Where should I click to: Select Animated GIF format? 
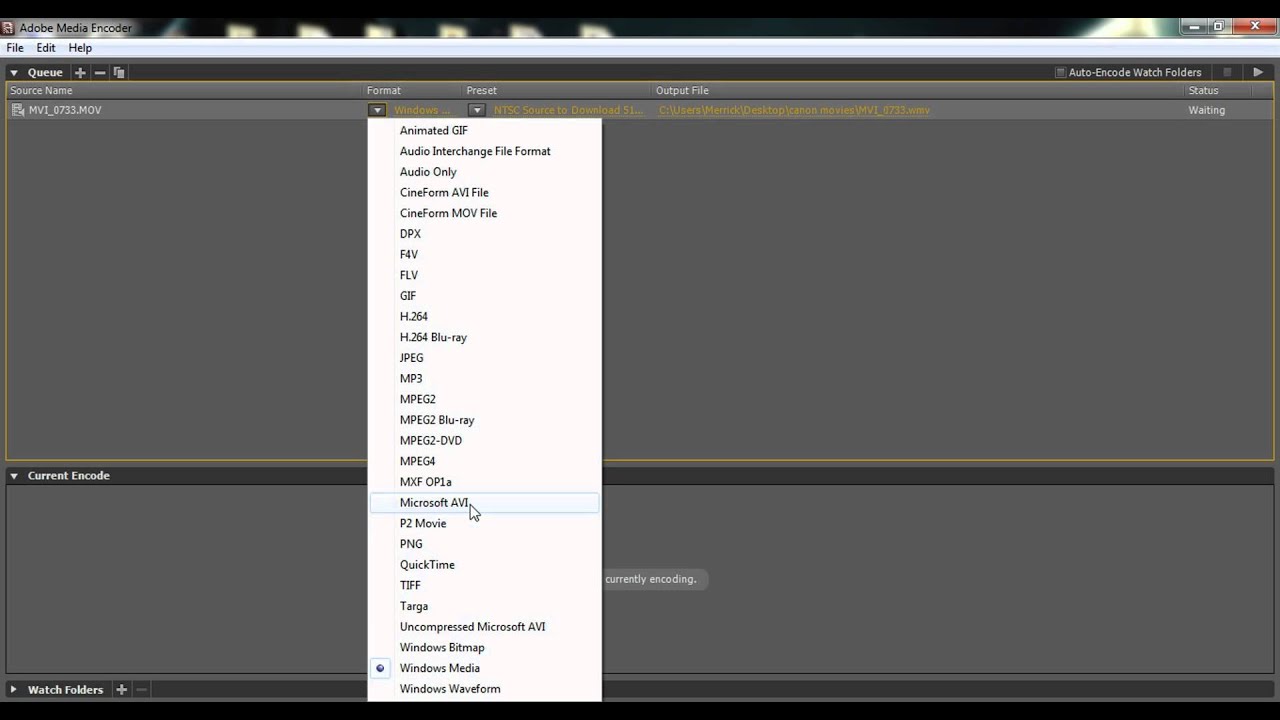485,130
